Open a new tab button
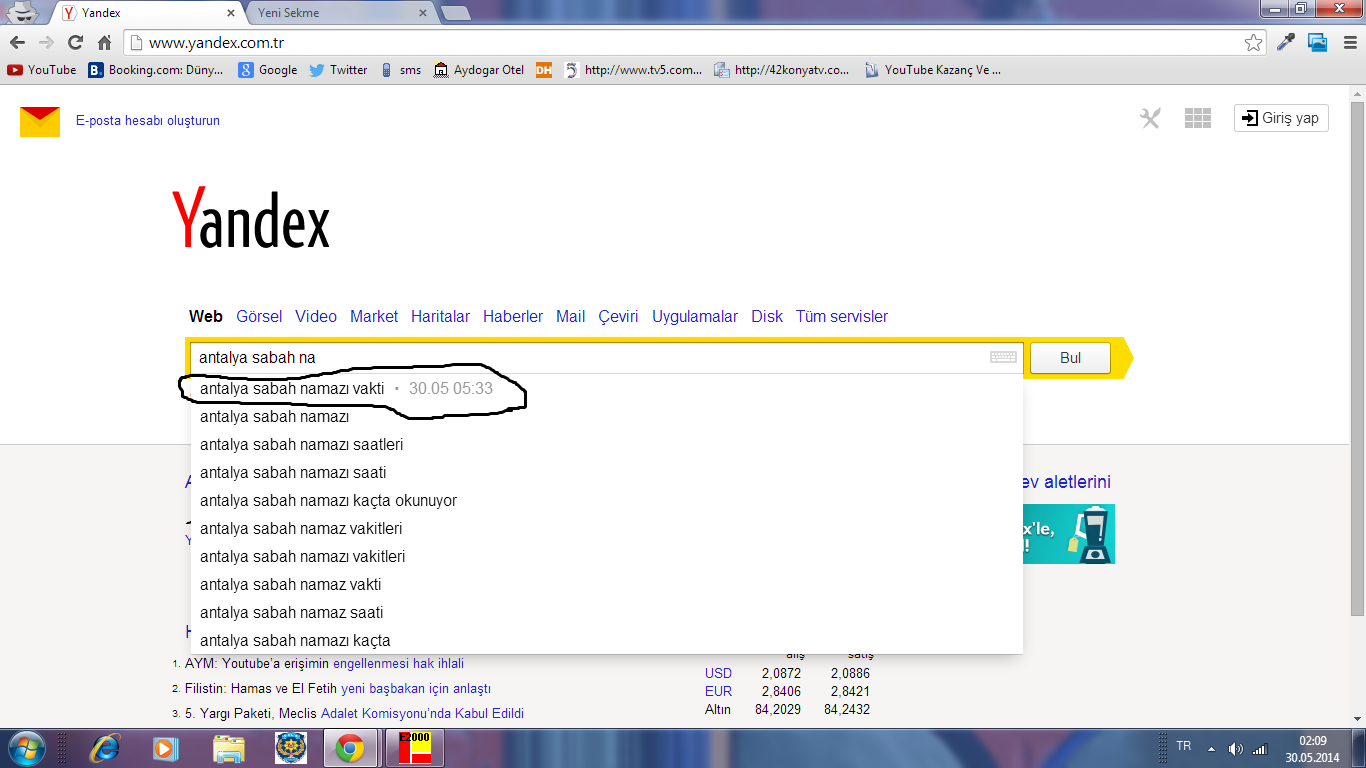Image resolution: width=1366 pixels, height=768 pixels. pos(455,13)
